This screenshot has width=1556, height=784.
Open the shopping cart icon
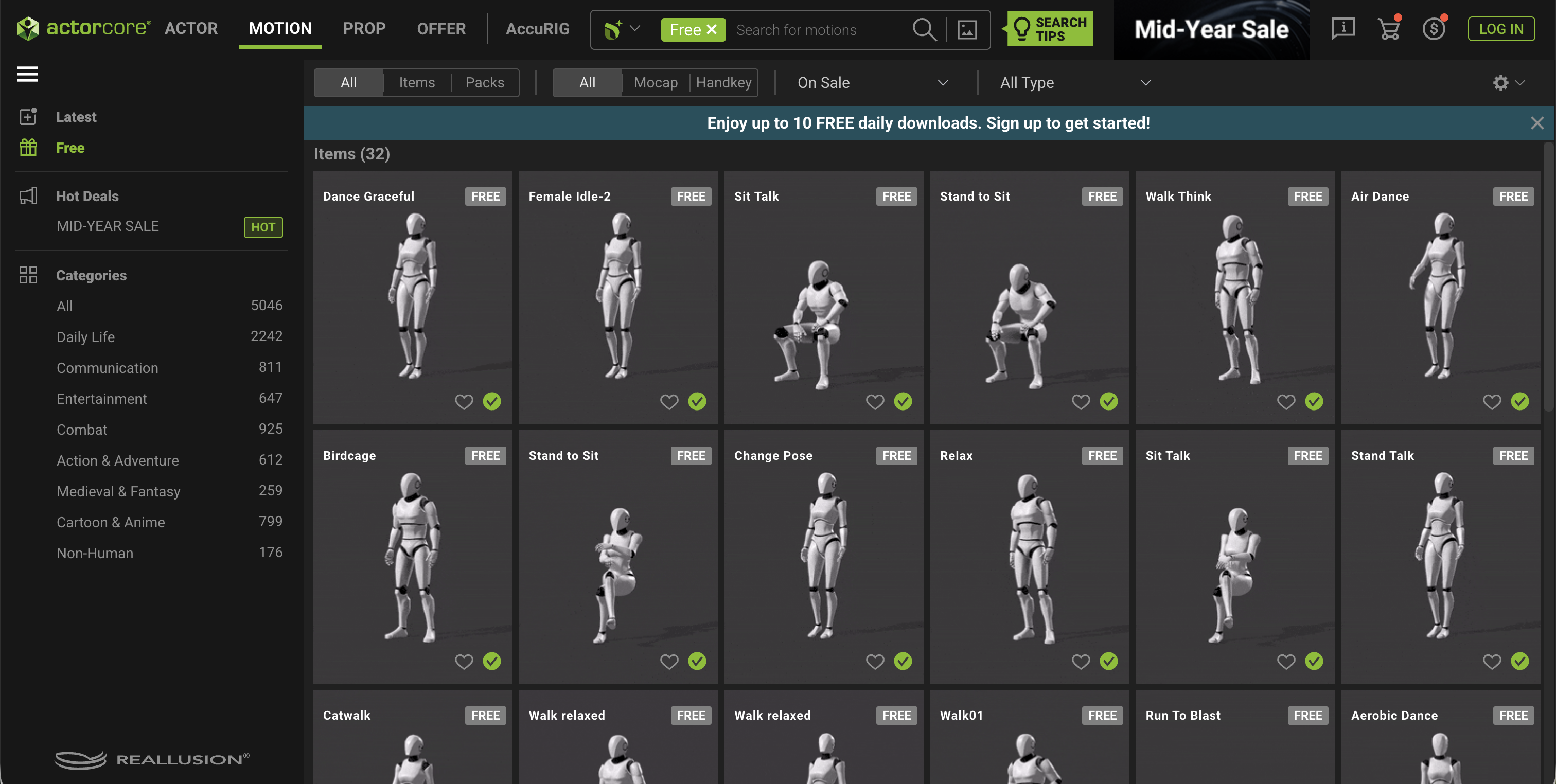(x=1389, y=28)
